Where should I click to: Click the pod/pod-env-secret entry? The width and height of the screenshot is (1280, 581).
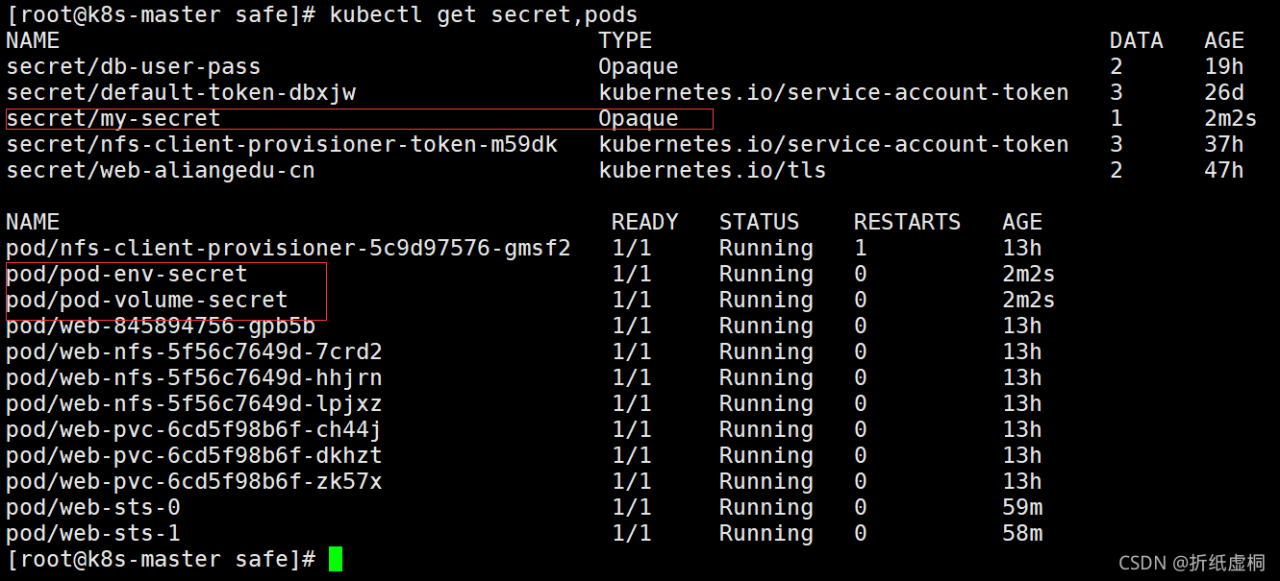coord(126,274)
